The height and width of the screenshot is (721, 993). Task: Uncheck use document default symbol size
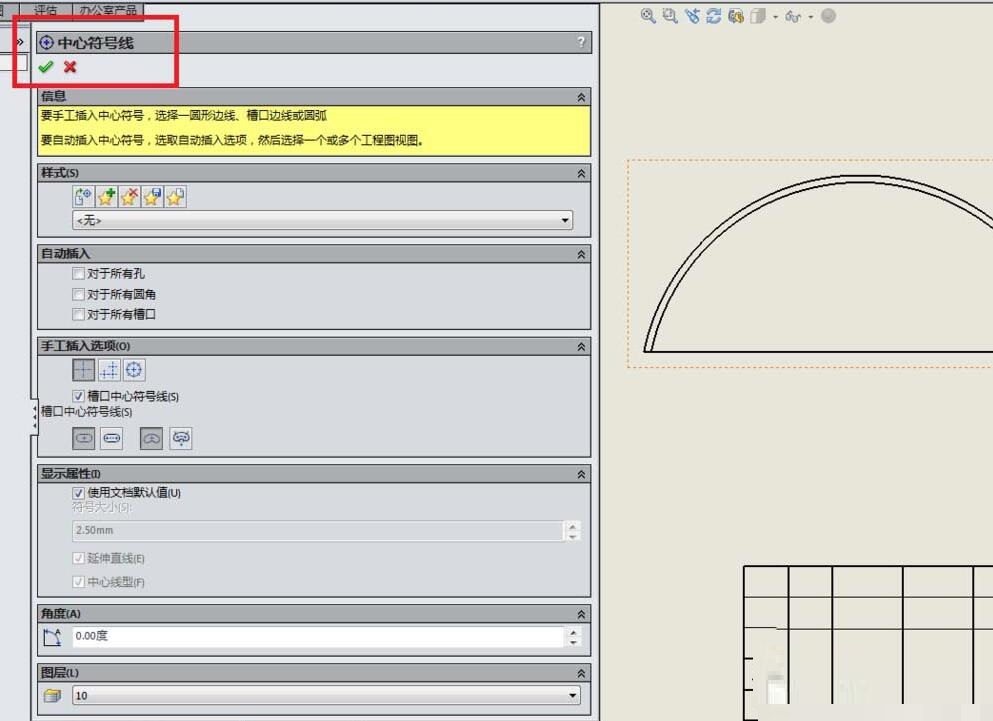point(78,493)
